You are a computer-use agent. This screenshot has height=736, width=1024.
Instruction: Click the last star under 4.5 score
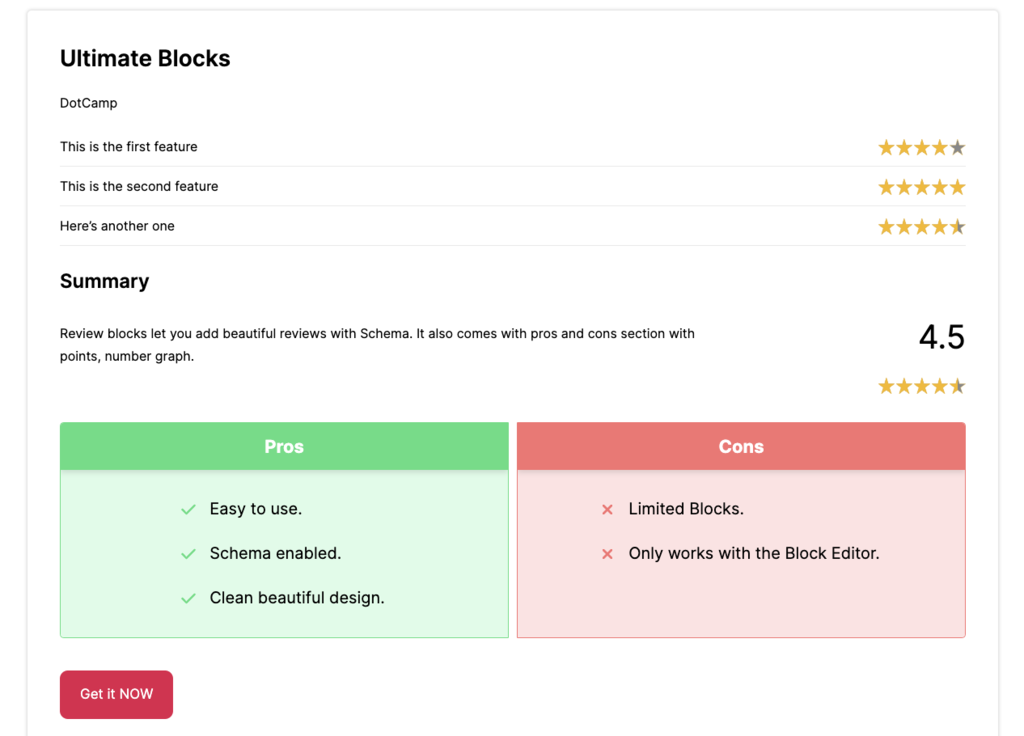tap(957, 386)
